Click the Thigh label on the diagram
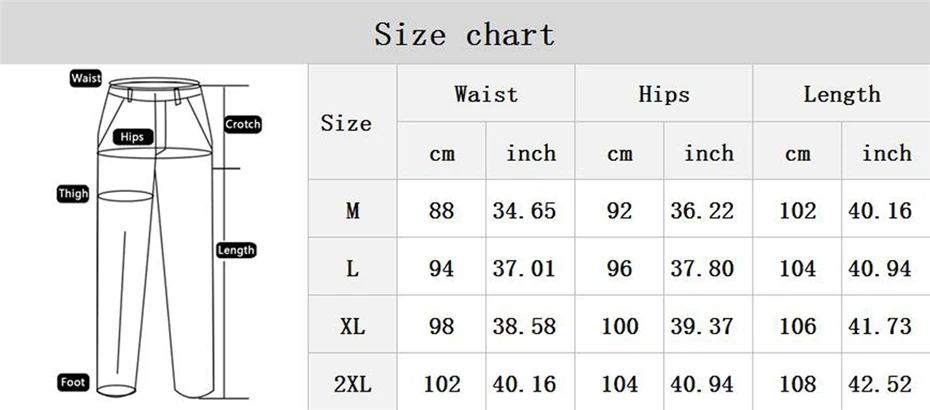Screen dimensions: 930x410 click(73, 193)
